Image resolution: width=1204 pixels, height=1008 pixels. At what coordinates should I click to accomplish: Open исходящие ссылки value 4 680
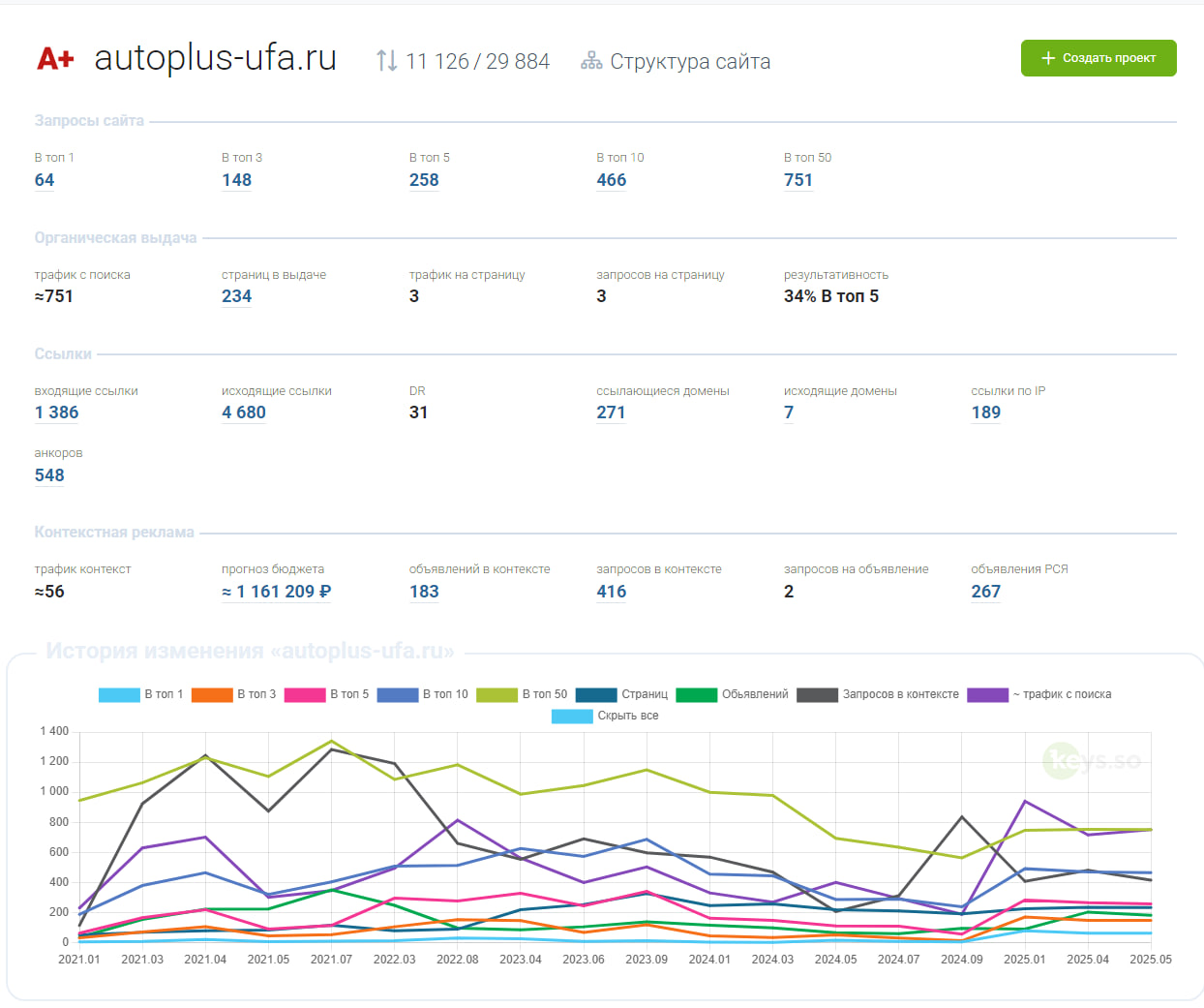(244, 412)
